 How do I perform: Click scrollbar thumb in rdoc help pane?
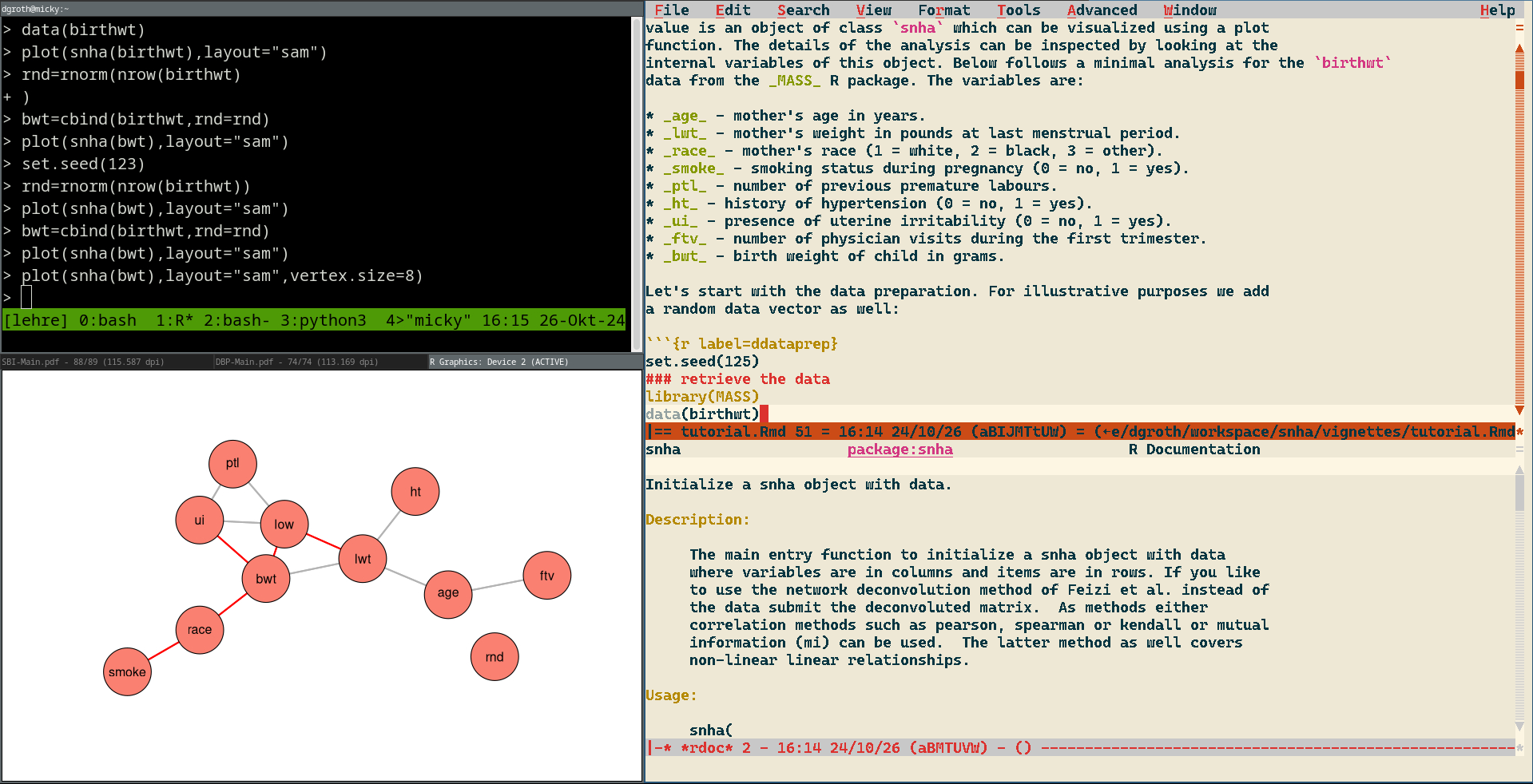[x=1519, y=492]
